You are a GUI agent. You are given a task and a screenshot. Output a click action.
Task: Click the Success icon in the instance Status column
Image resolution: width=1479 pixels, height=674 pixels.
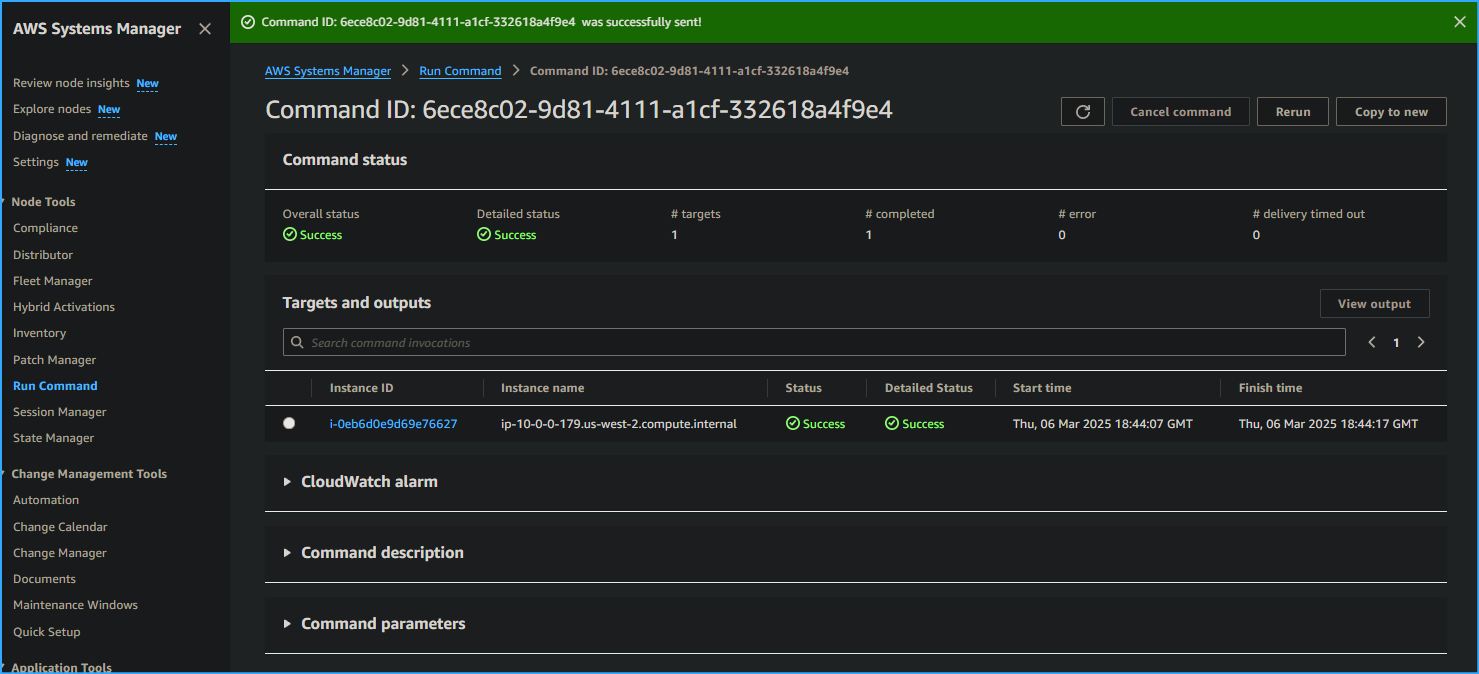pyautogui.click(x=791, y=423)
